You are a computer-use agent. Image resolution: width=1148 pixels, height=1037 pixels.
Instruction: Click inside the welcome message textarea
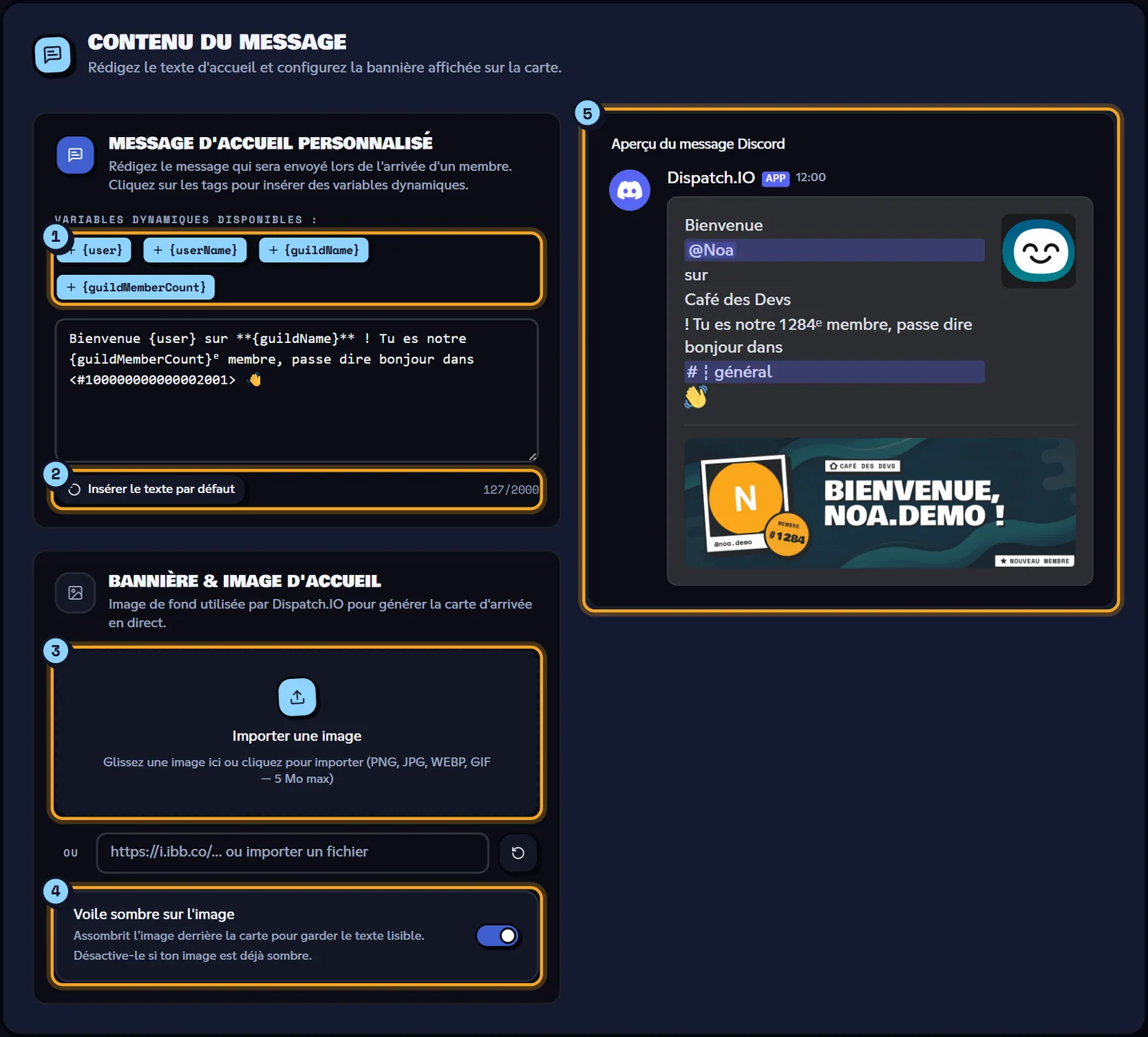click(x=296, y=390)
